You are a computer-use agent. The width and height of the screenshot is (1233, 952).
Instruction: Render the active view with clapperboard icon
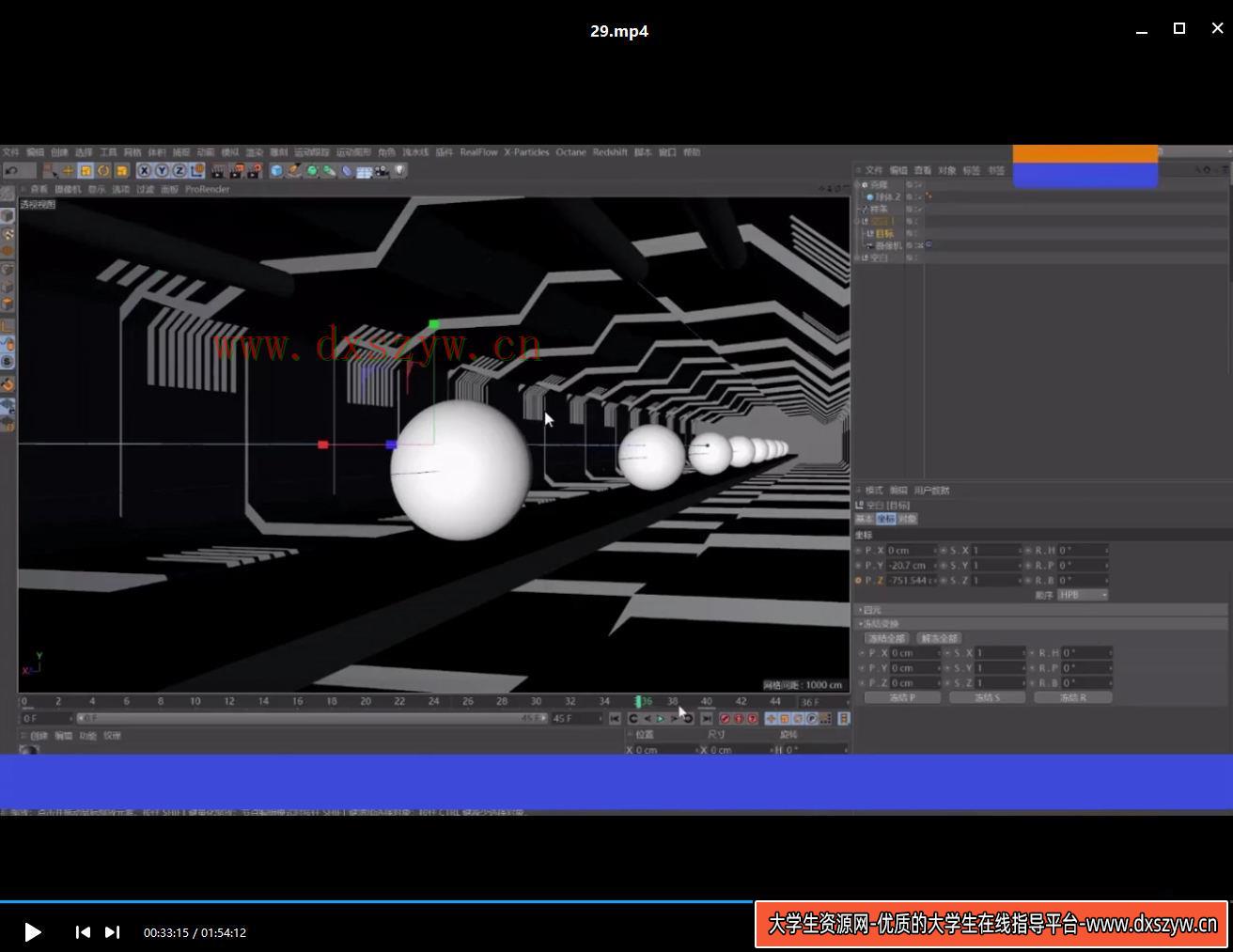click(218, 170)
